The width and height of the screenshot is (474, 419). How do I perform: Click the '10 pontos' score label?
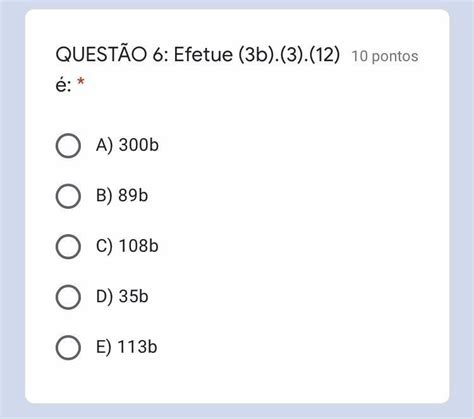[385, 56]
